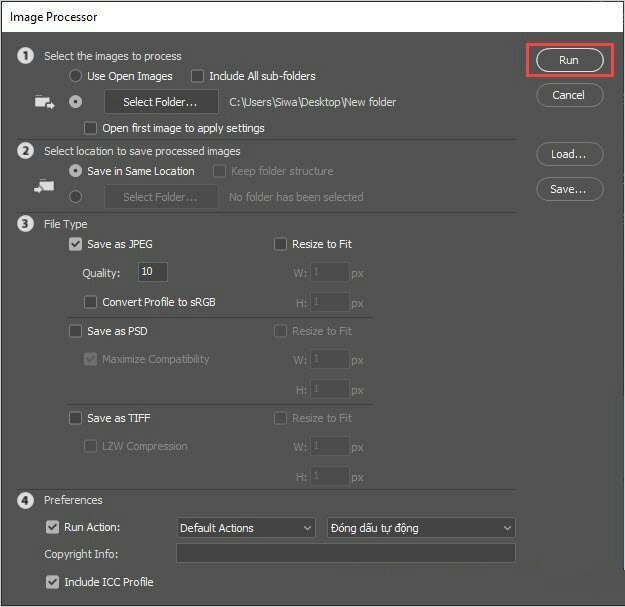
Task: Click the save destination folder icon
Action: (44, 185)
